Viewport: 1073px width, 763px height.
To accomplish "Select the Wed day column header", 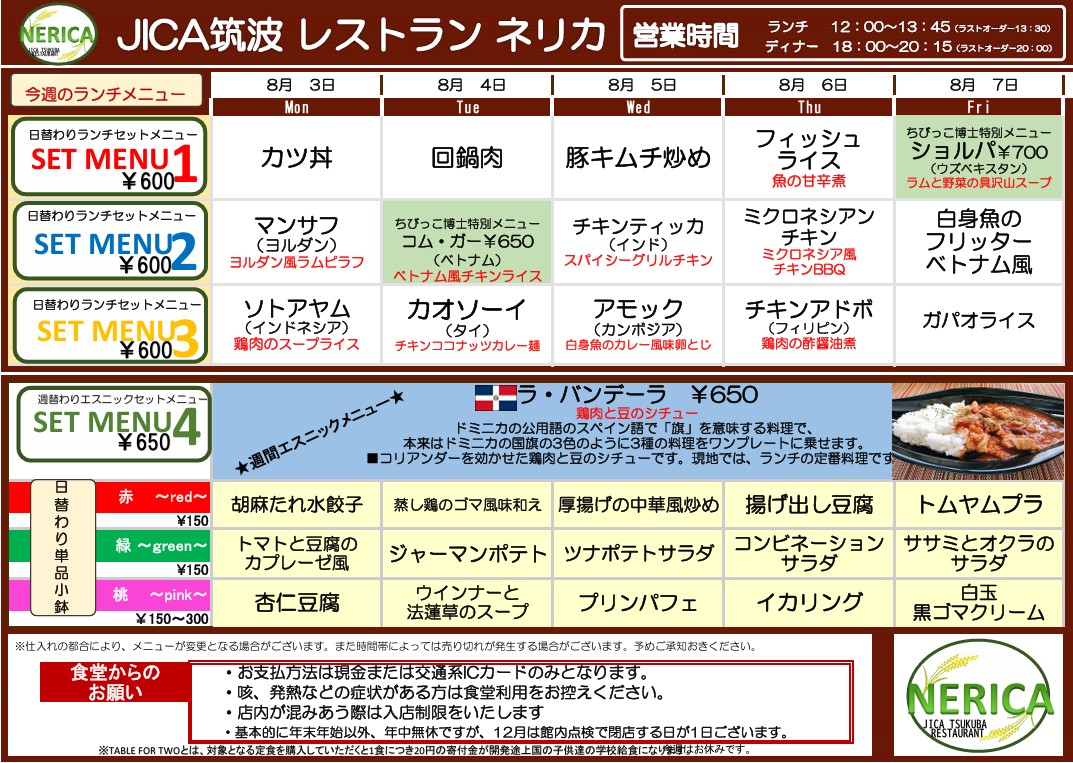I will (638, 107).
